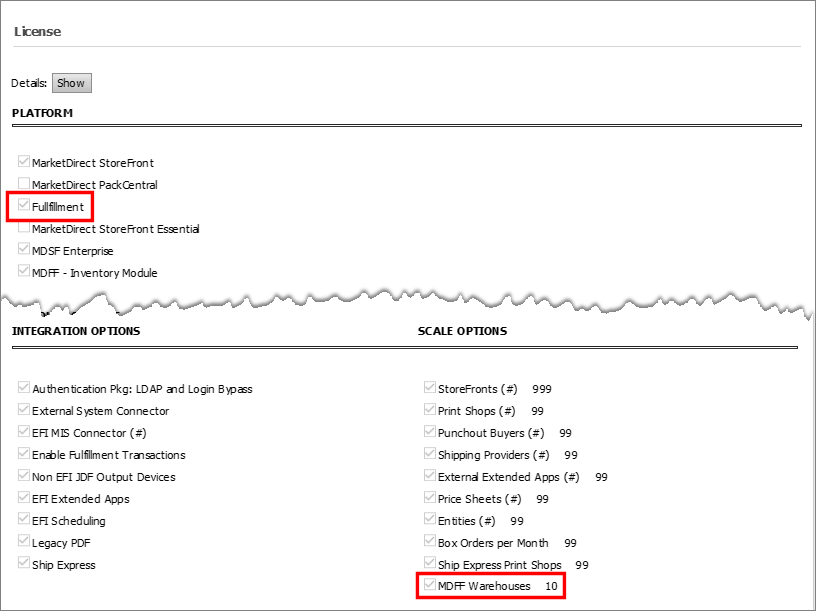The height and width of the screenshot is (611, 816).
Task: Click the SCALE OPTIONS heading
Action: pos(462,332)
